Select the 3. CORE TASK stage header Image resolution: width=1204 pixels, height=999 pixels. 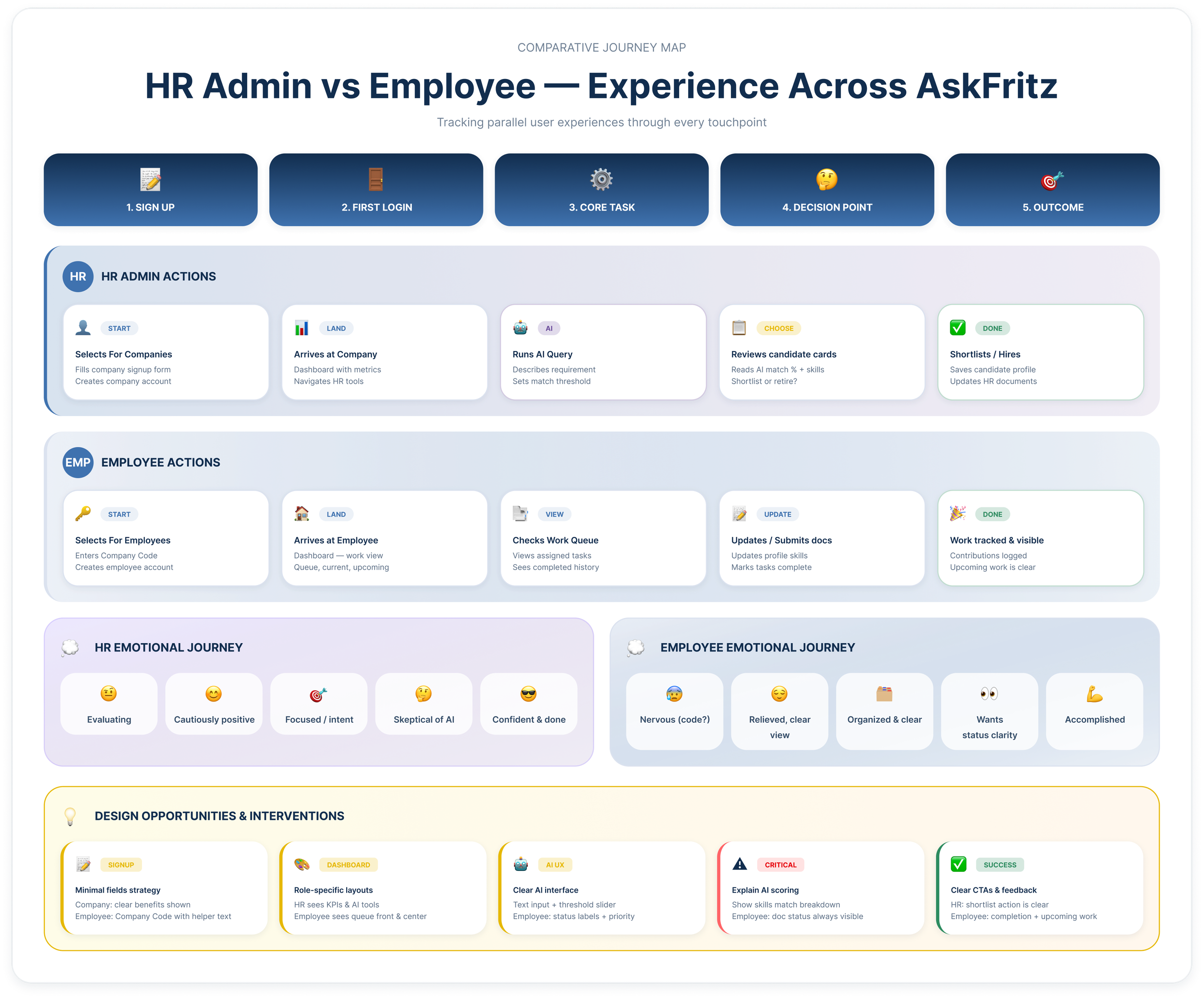pyautogui.click(x=602, y=190)
